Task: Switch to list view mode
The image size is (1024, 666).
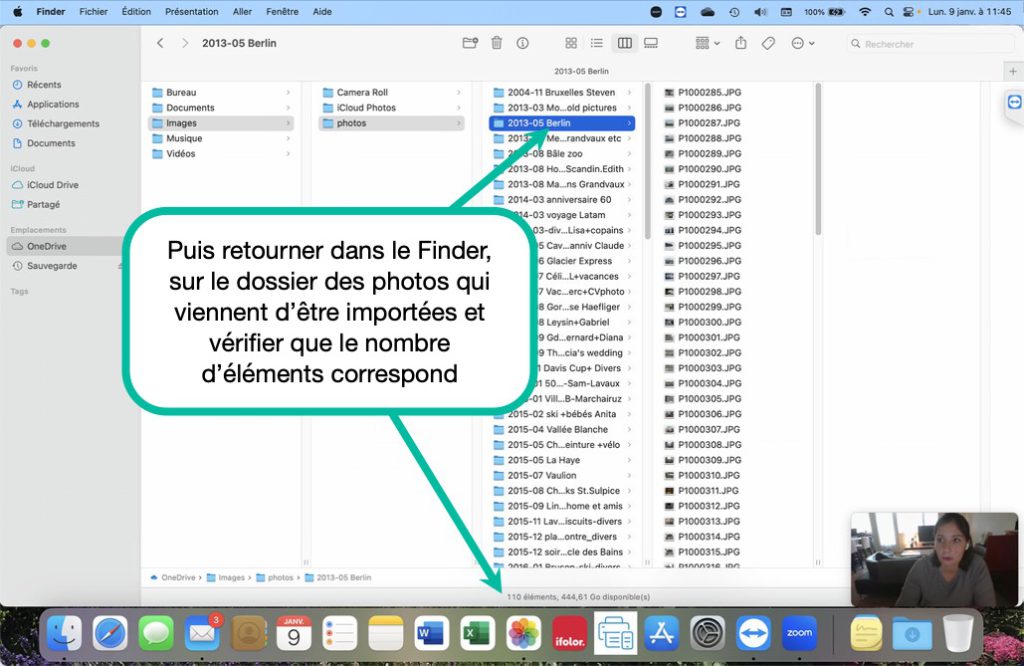Action: tap(597, 43)
